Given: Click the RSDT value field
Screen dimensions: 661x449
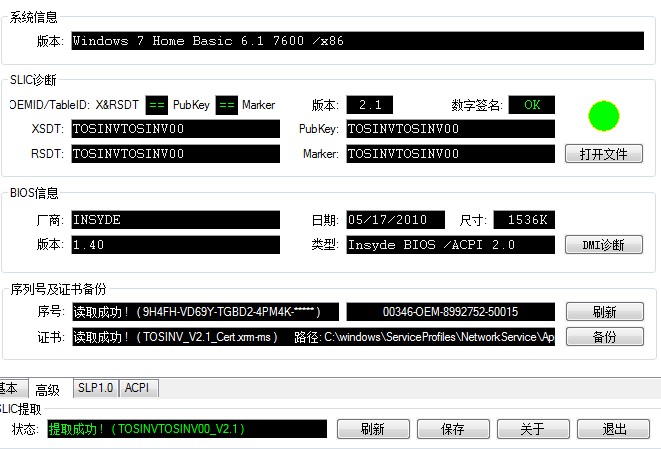Looking at the screenshot, I should click(x=175, y=154).
